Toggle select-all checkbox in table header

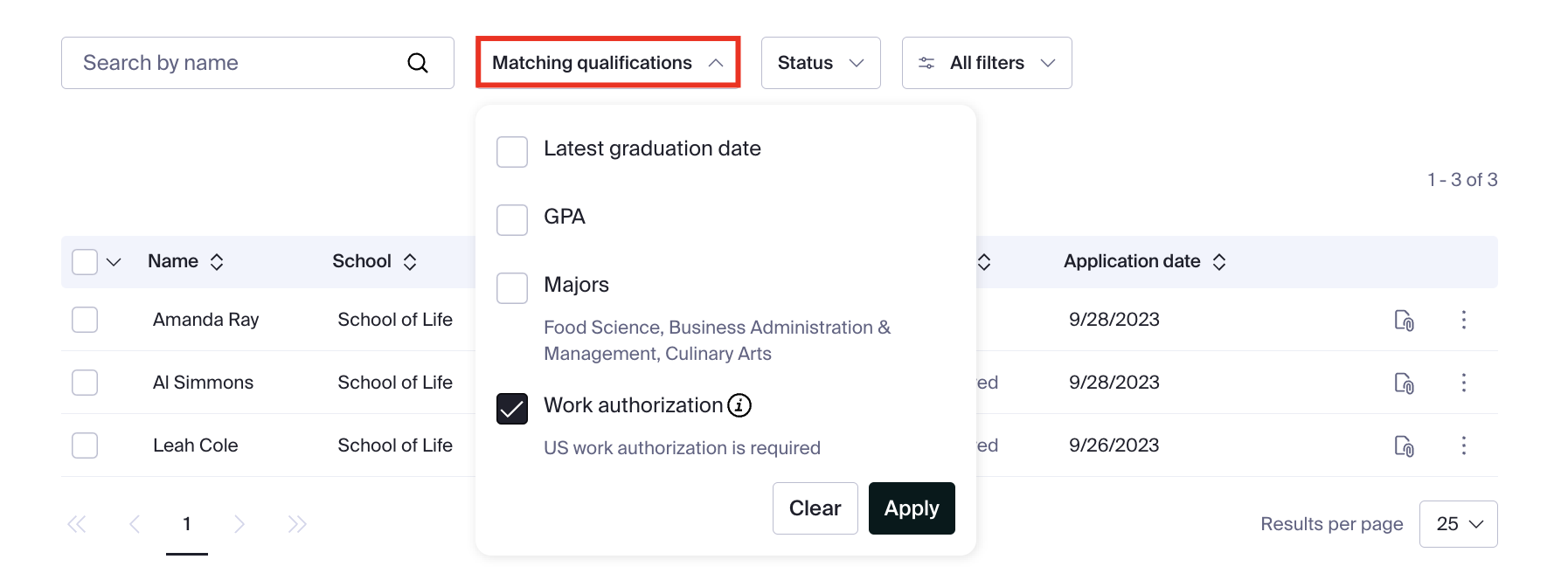pyautogui.click(x=85, y=262)
